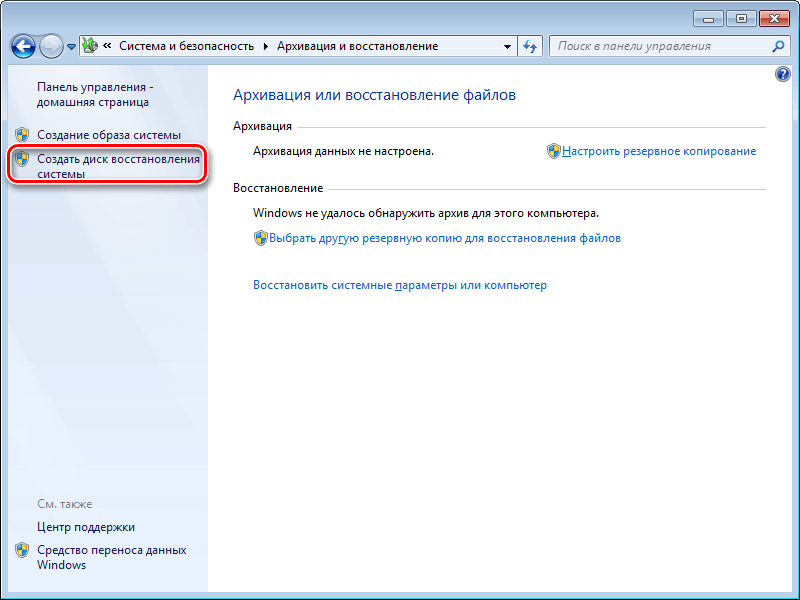
Task: Click text 'Windows не удалось обнаружить архив'
Action: click(361, 213)
